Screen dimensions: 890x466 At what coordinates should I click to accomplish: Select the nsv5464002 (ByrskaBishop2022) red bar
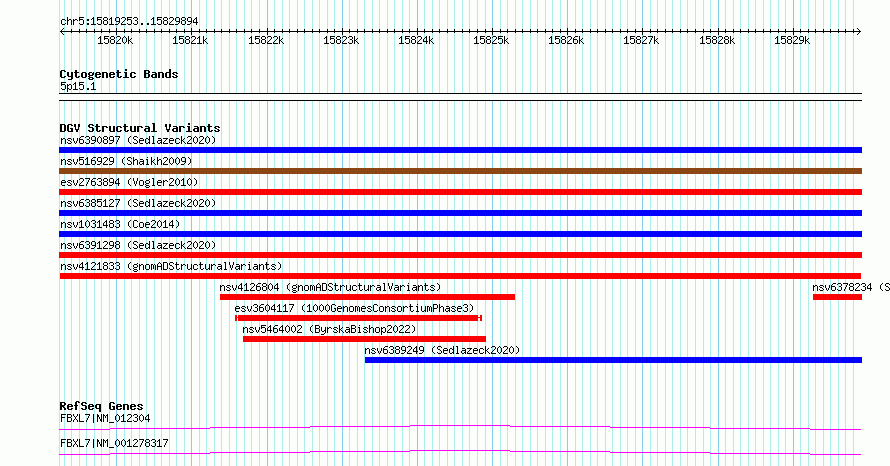pyautogui.click(x=364, y=339)
